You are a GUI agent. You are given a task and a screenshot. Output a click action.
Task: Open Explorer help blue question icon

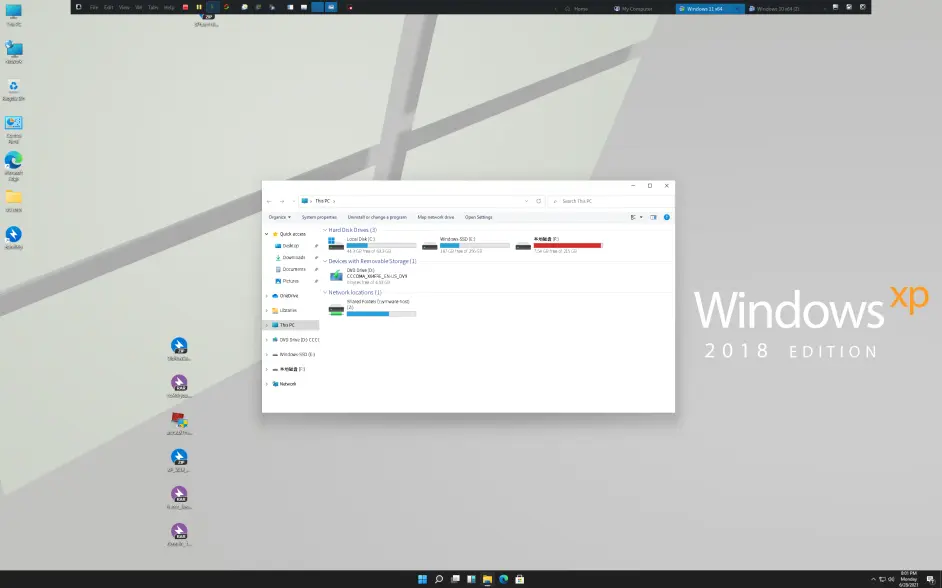click(x=666, y=217)
